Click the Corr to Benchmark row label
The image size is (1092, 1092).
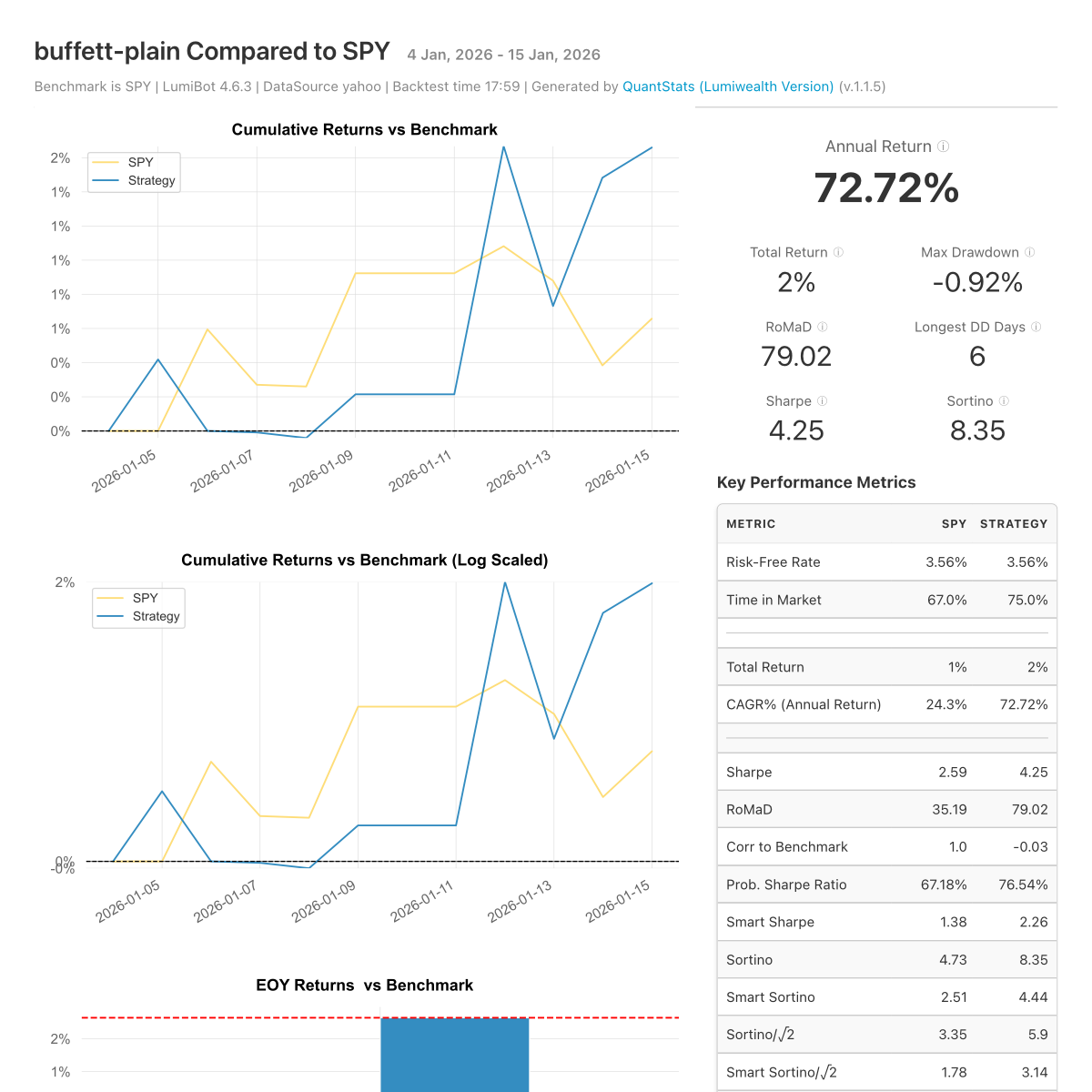click(x=787, y=847)
